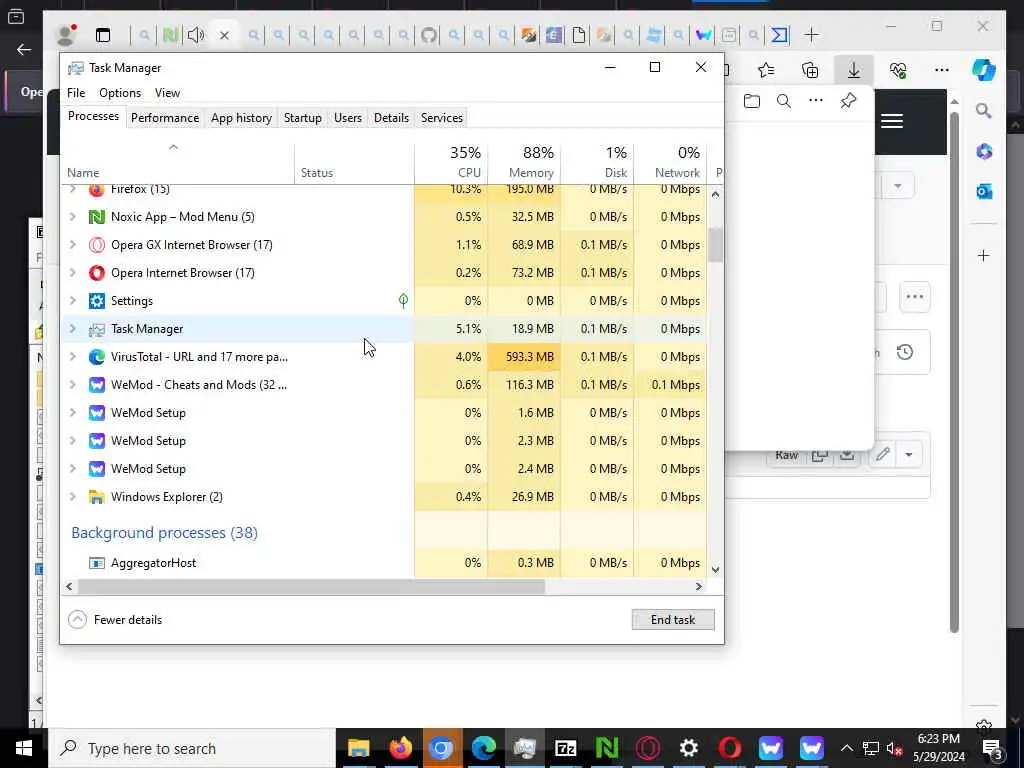Screen dimensions: 1024x768
Task: Collapse view with Fewer details arrow
Action: coord(77,620)
